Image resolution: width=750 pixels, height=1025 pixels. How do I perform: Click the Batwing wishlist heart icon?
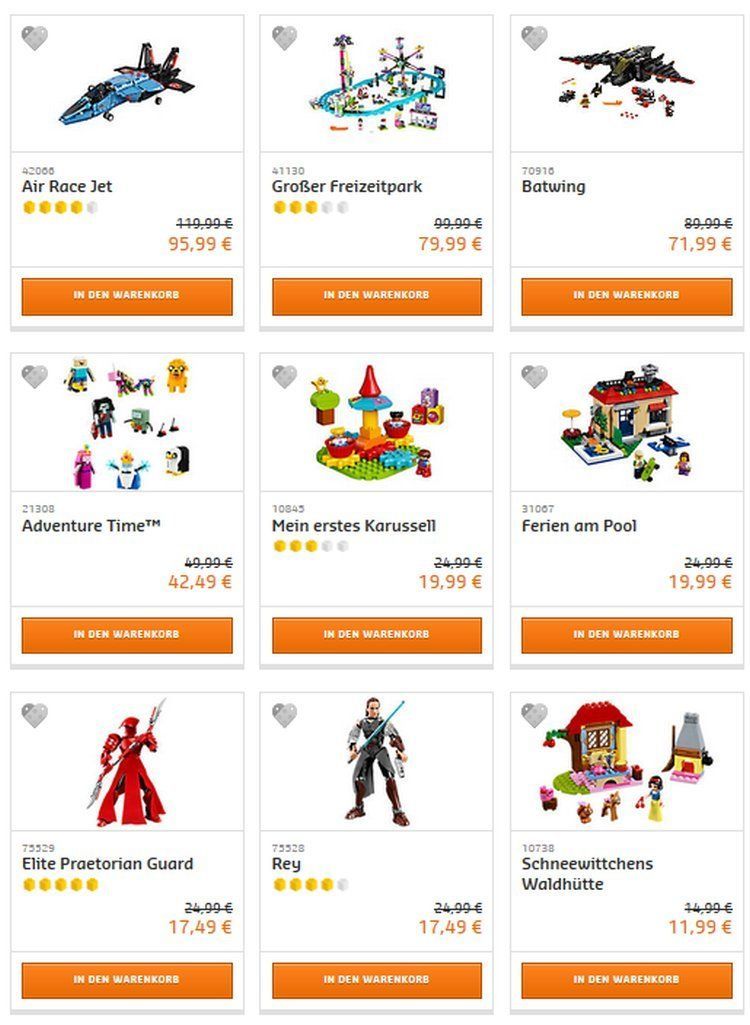click(x=535, y=38)
